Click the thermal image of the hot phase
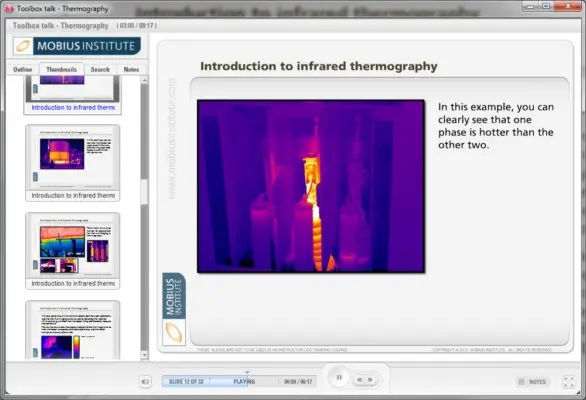The height and width of the screenshot is (400, 586). pyautogui.click(x=311, y=186)
